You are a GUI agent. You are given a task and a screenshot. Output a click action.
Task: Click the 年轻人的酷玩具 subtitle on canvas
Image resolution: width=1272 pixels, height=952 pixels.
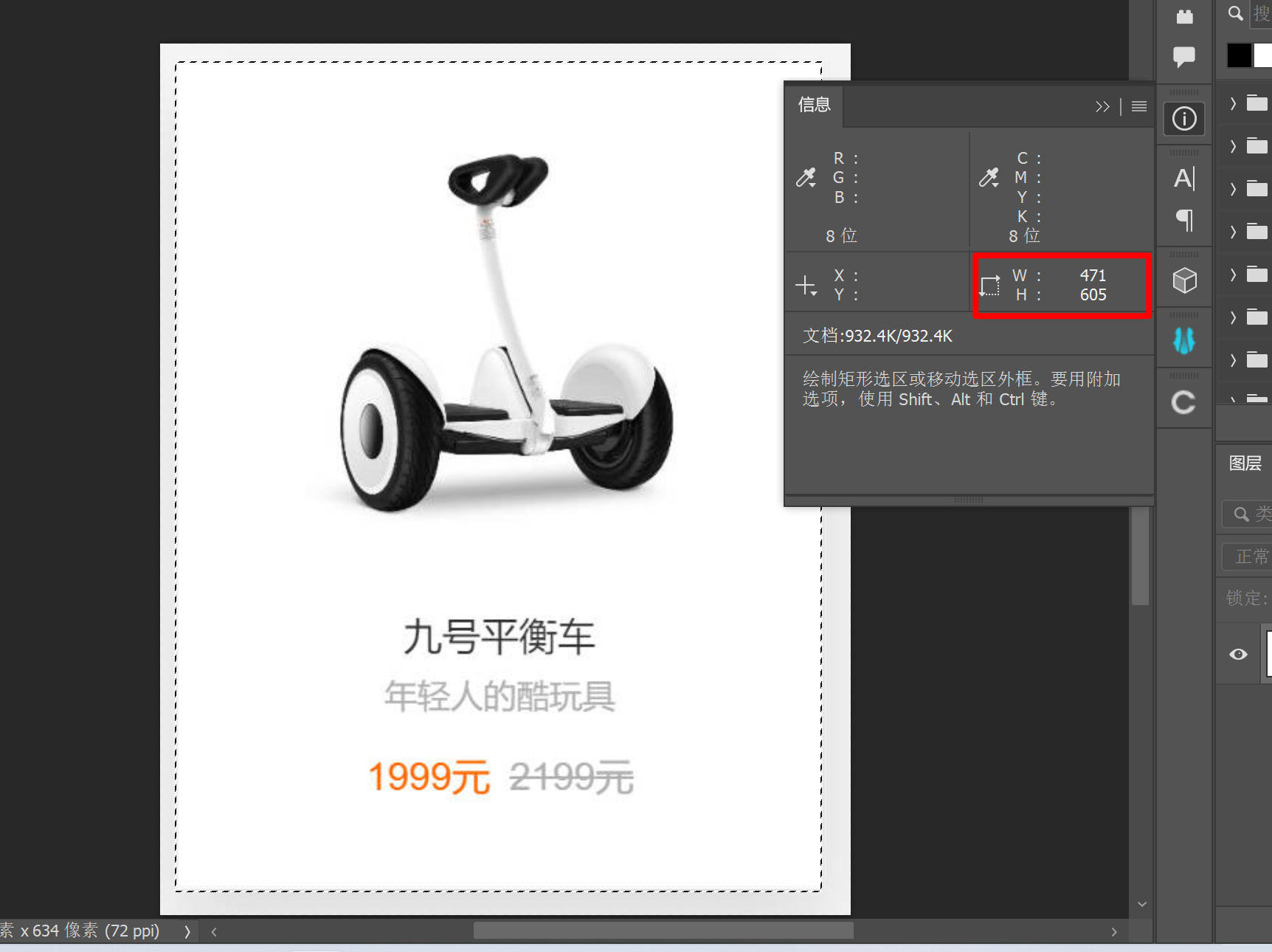500,696
